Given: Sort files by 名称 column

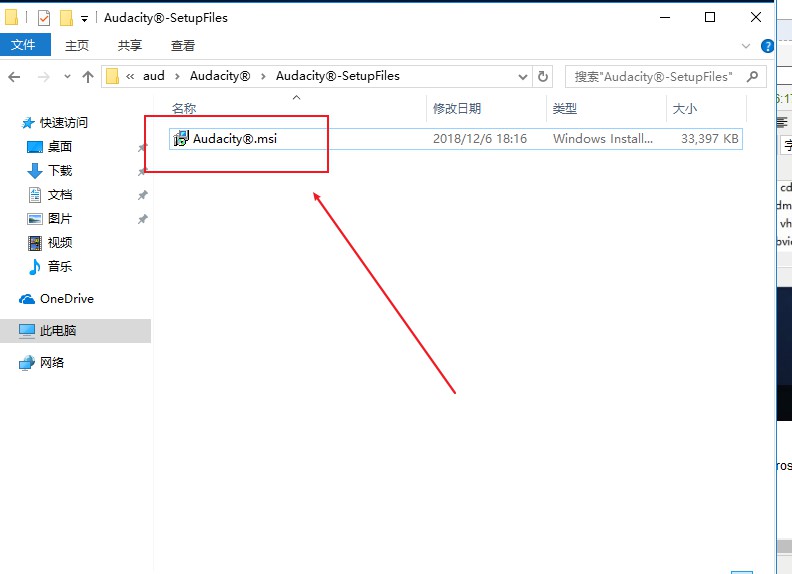Looking at the screenshot, I should click(184, 109).
